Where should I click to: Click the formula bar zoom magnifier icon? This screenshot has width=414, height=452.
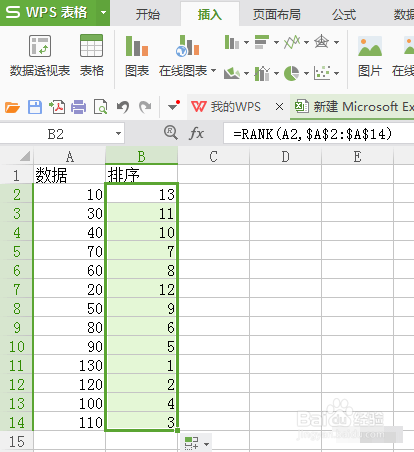[171, 133]
